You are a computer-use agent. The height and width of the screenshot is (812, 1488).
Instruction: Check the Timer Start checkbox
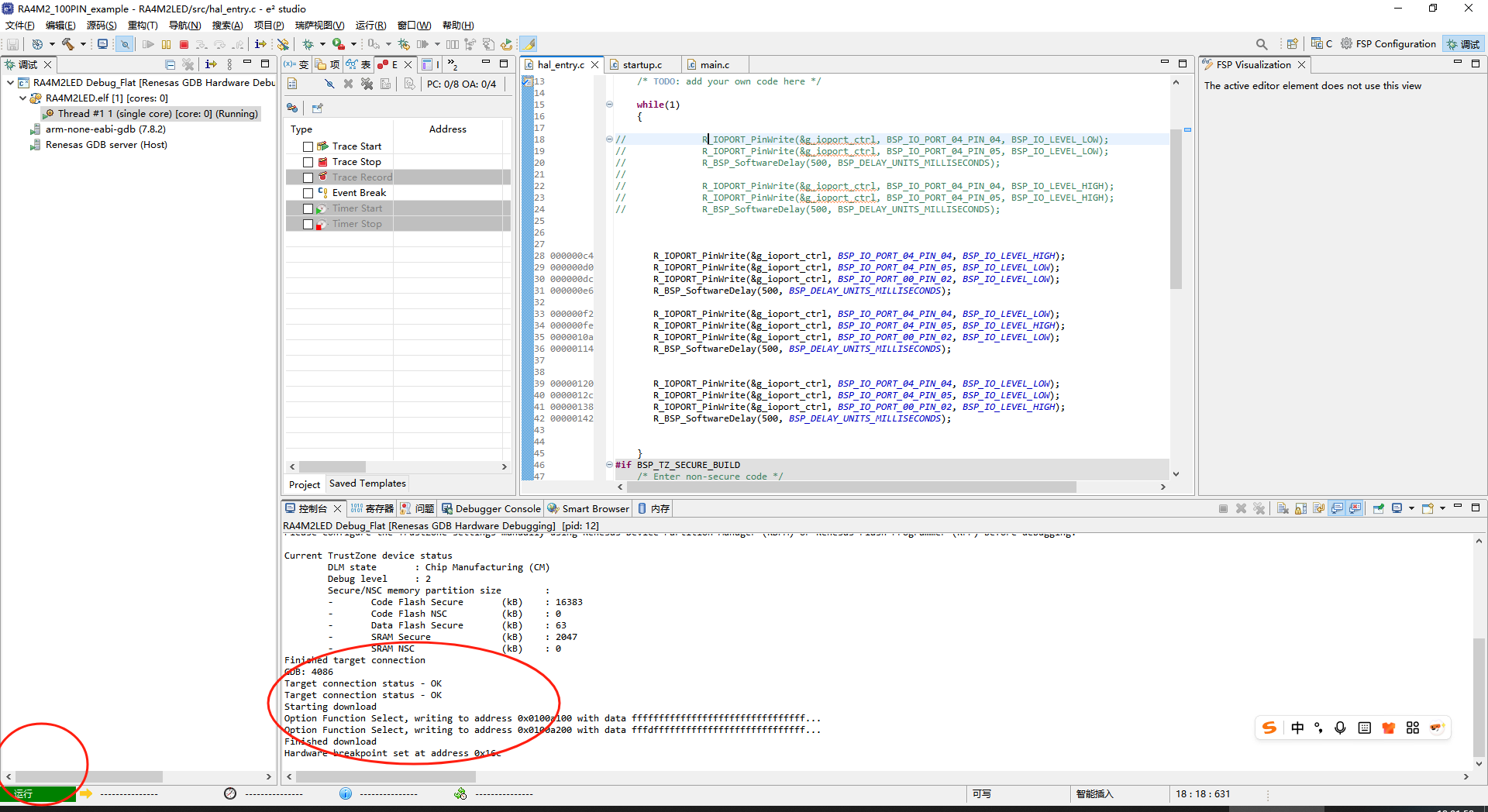click(308, 208)
